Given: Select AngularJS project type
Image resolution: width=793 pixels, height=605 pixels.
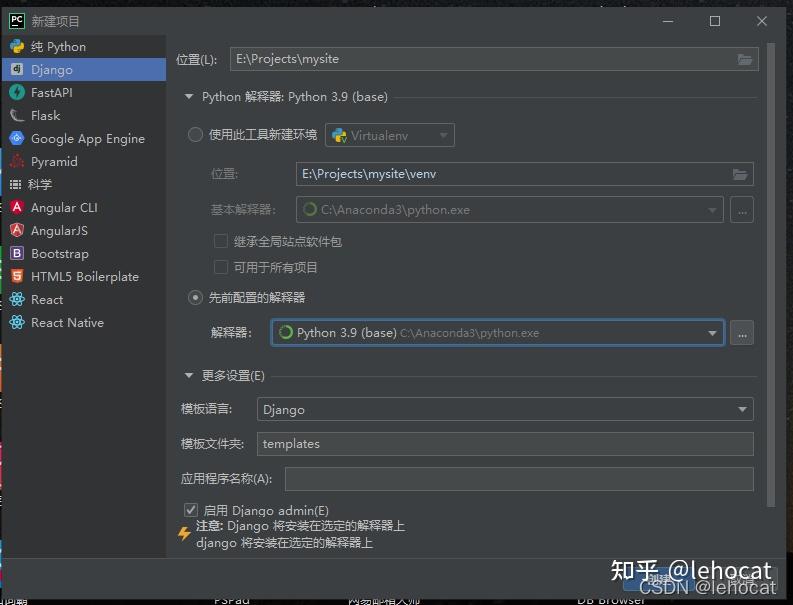Looking at the screenshot, I should 84,230.
